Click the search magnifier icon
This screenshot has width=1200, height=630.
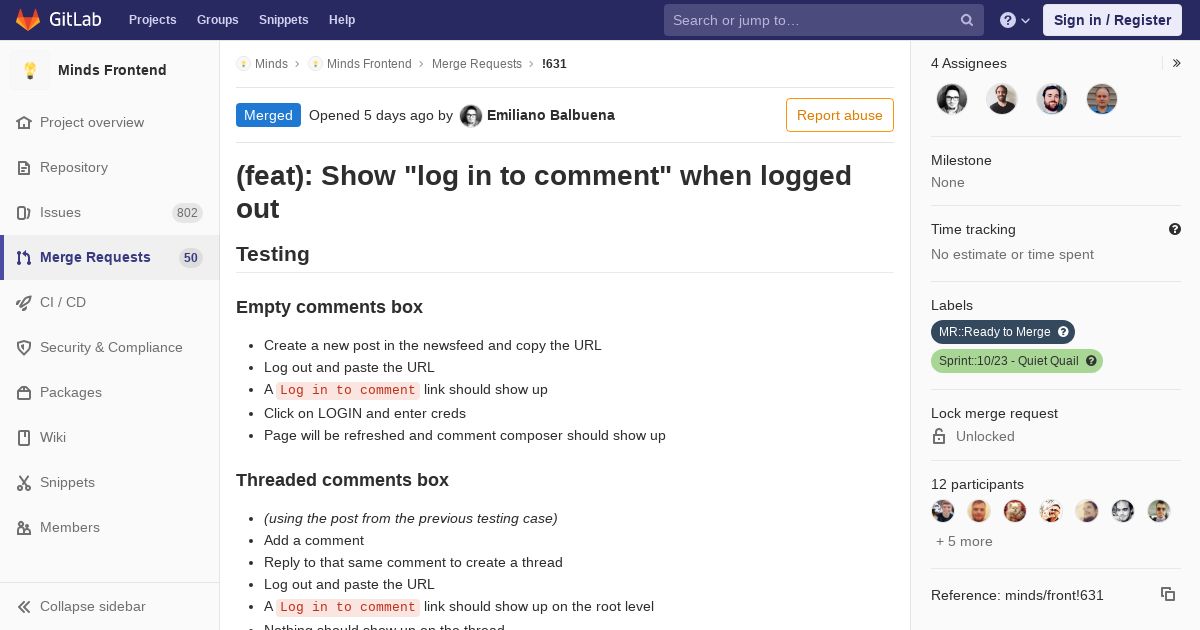pyautogui.click(x=967, y=20)
